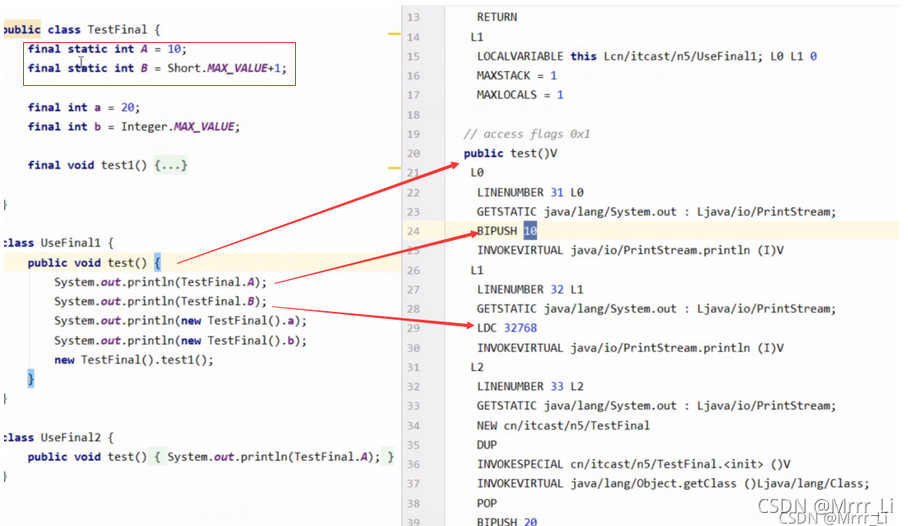908x526 pixels.
Task: Click gutter line number 36
Action: (413, 464)
